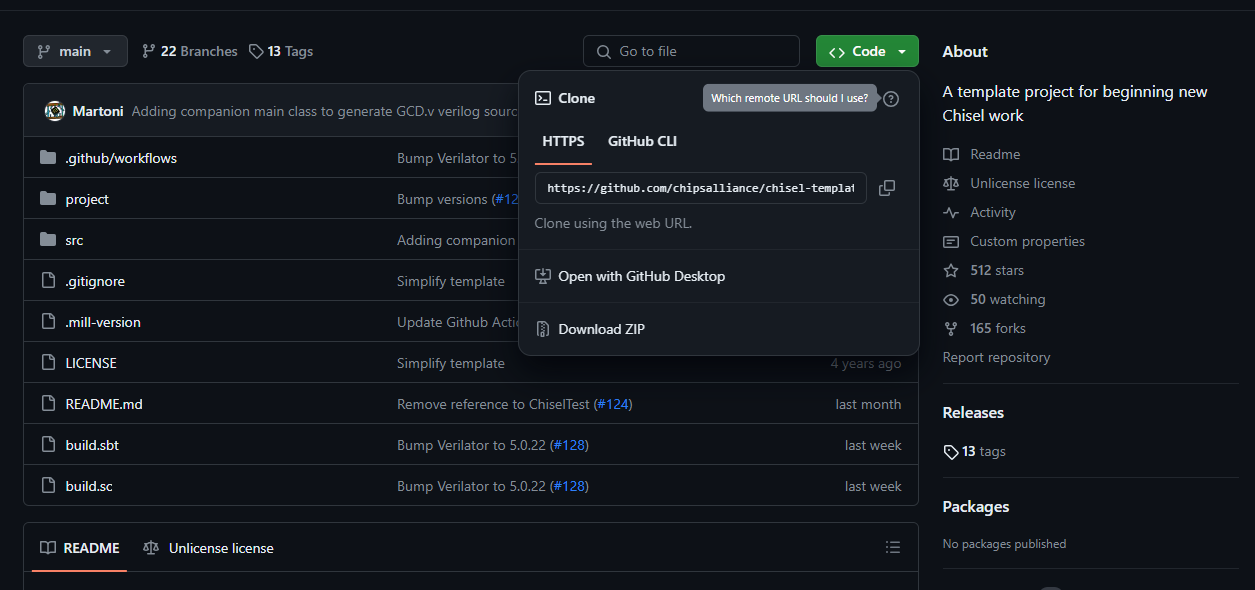
Task: Click the pulse icon beside Activity
Action: tap(951, 212)
